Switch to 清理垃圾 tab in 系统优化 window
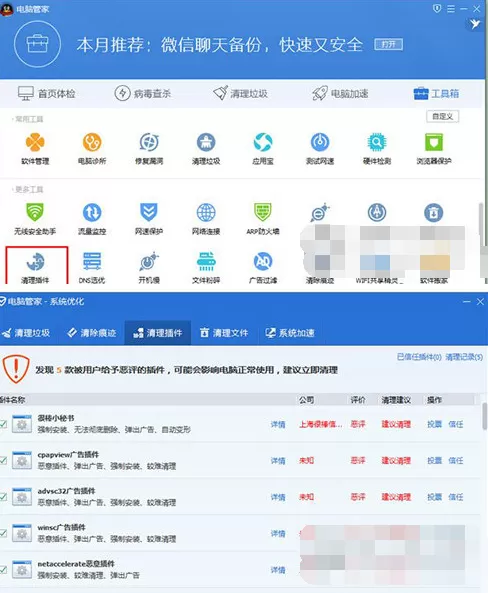 coord(26,333)
